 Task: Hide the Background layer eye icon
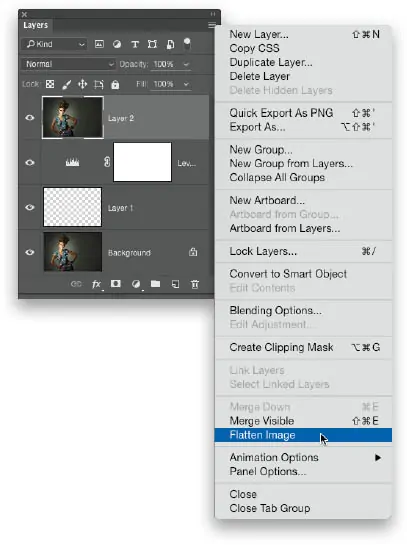click(30, 252)
